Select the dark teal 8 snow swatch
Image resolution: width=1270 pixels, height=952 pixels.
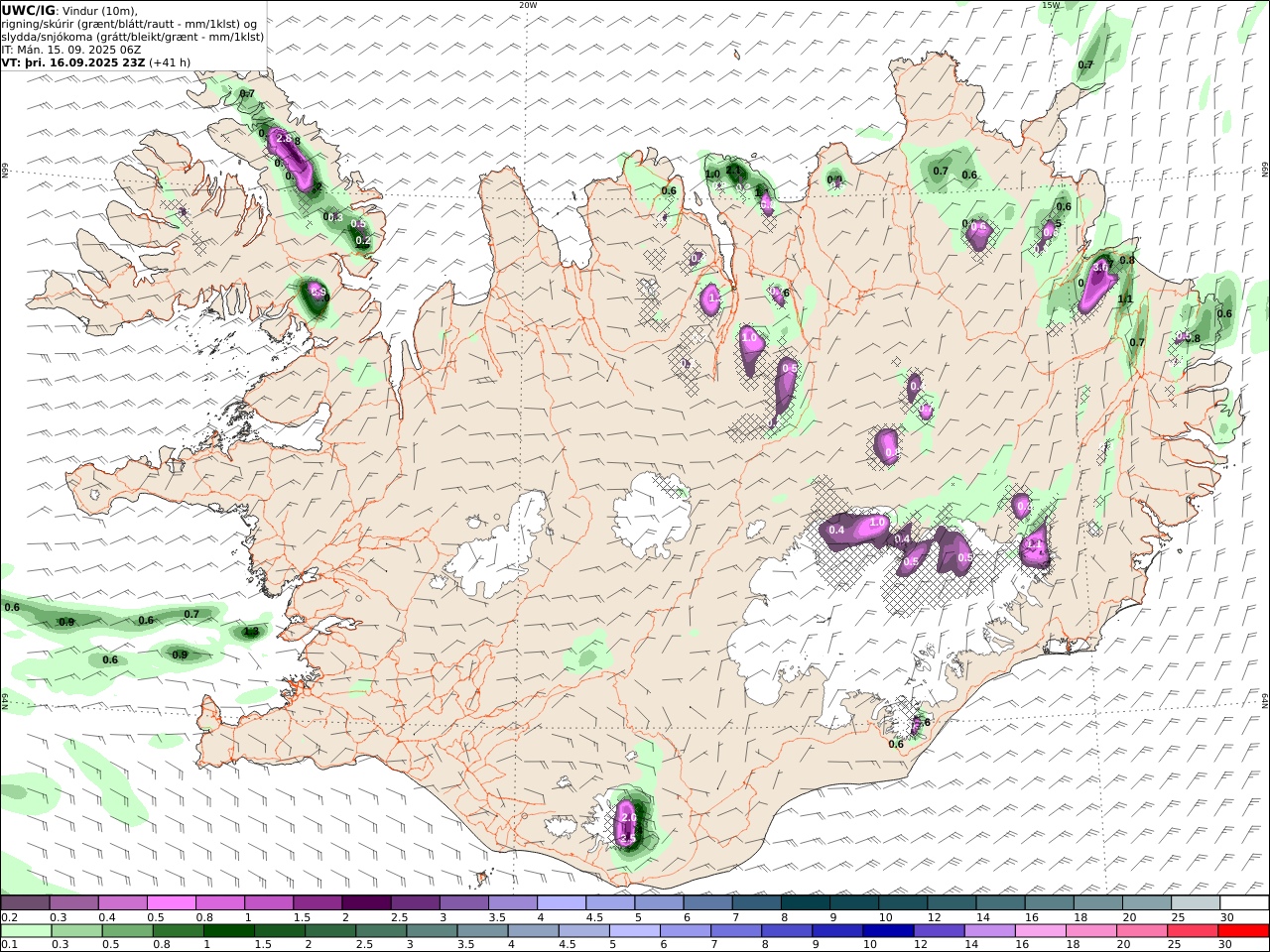click(805, 903)
